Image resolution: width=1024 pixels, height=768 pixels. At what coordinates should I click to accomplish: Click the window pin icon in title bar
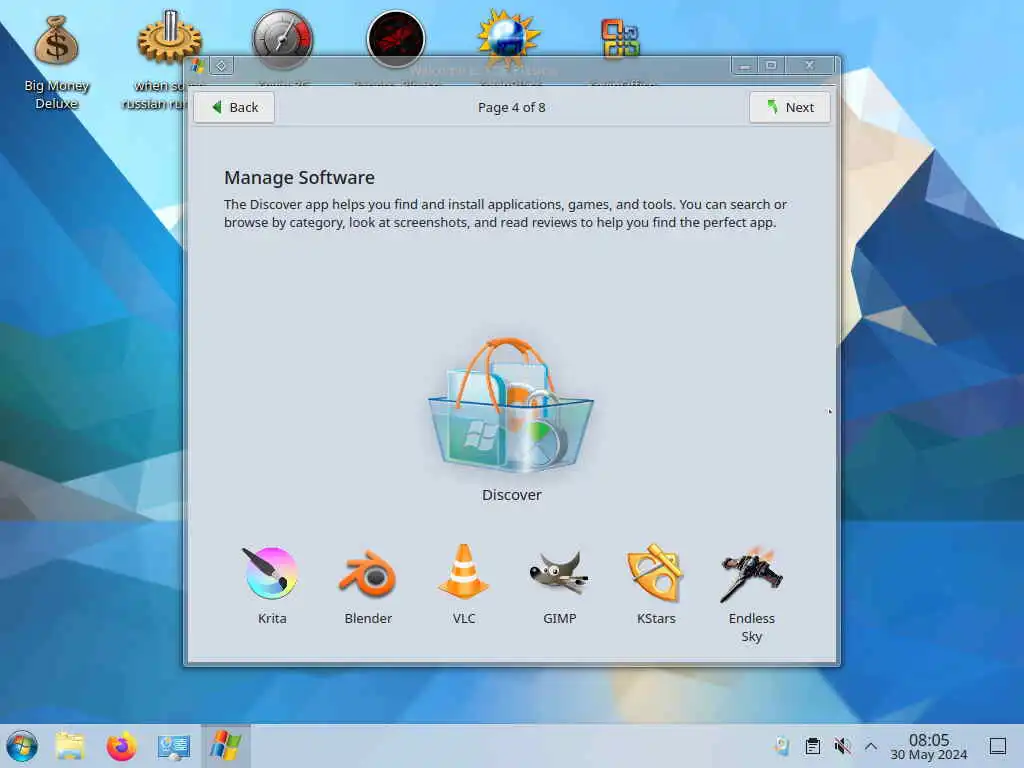(221, 66)
